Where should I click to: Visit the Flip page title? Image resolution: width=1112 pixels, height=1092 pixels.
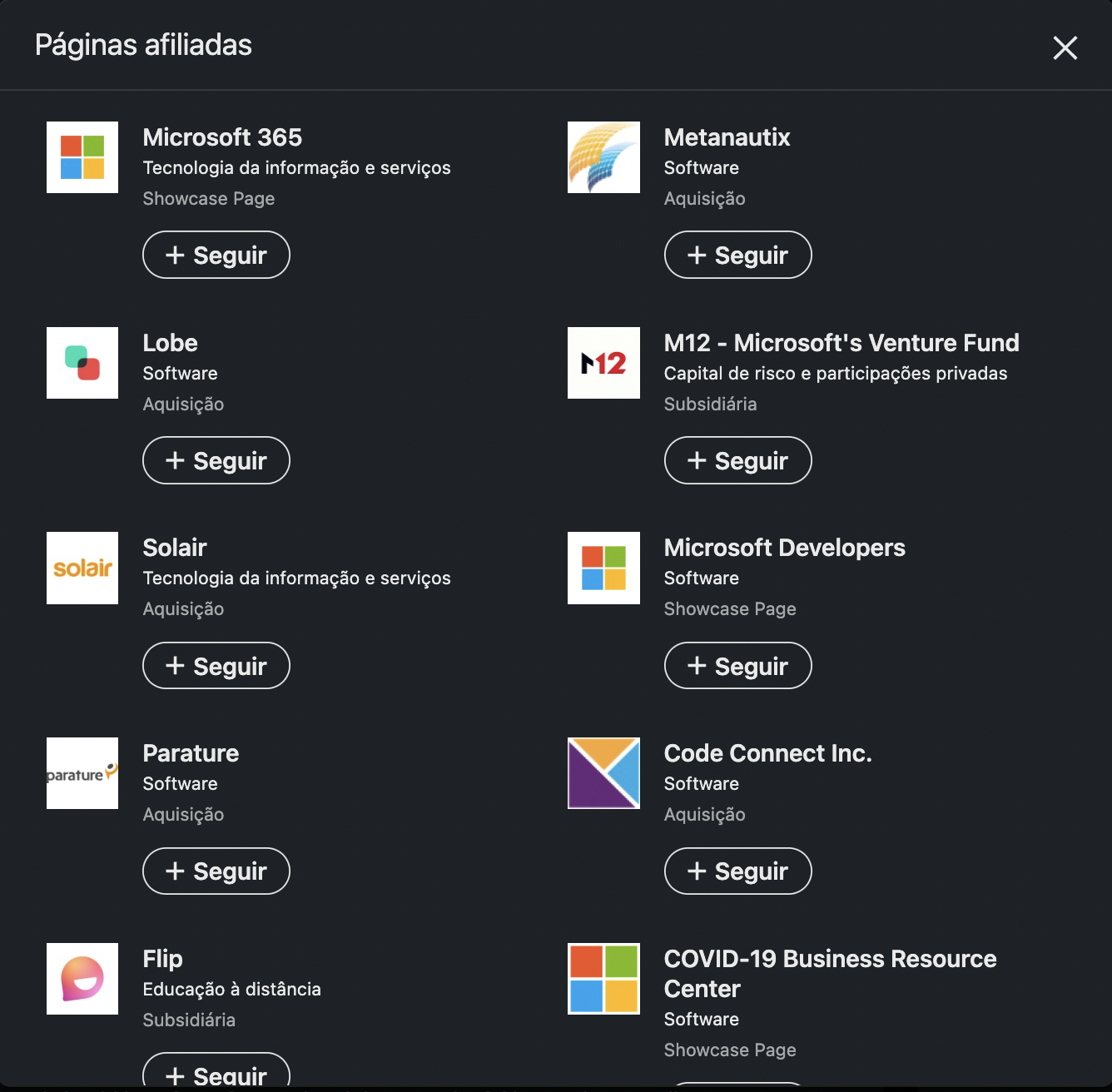[163, 959]
